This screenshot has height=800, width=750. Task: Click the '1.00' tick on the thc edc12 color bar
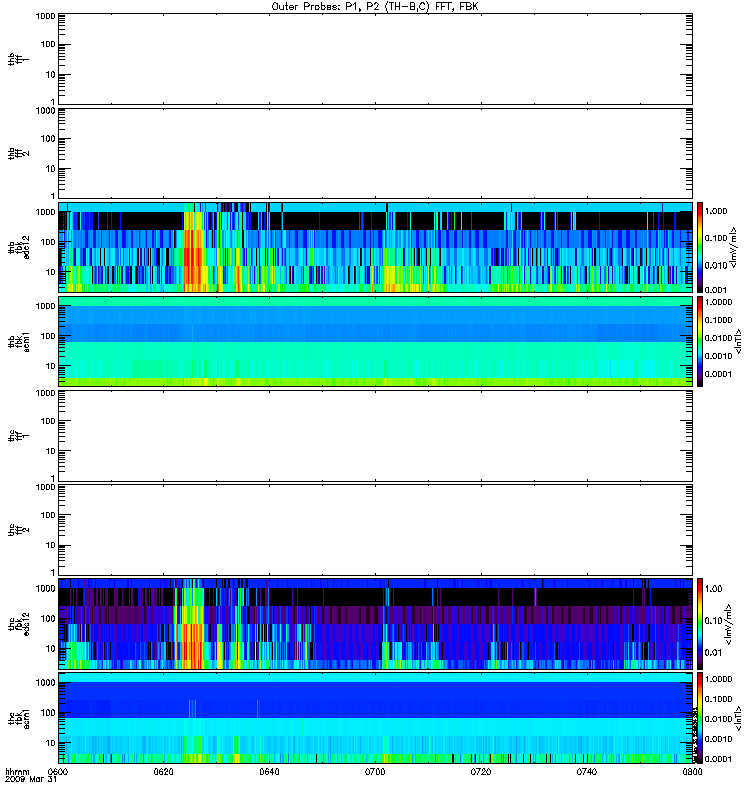[713, 588]
